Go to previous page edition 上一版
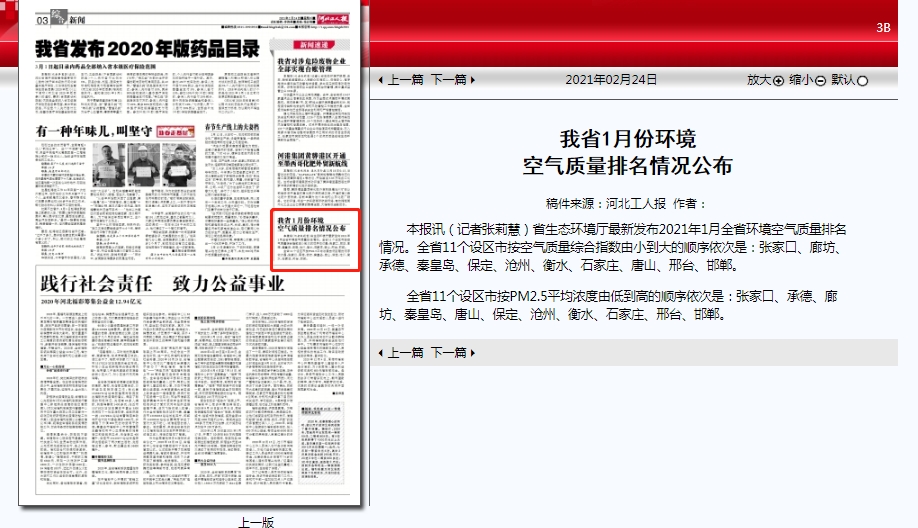918x528 pixels. (255, 521)
